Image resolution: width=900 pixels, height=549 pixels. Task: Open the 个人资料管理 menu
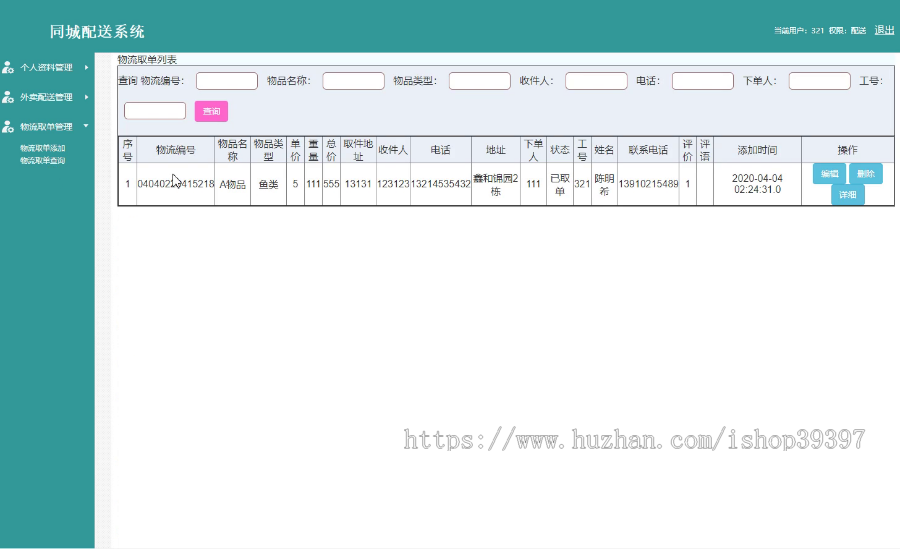click(x=46, y=68)
